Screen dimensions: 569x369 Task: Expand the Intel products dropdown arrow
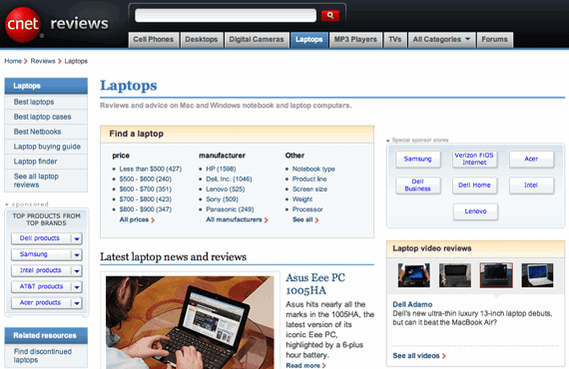pos(77,271)
